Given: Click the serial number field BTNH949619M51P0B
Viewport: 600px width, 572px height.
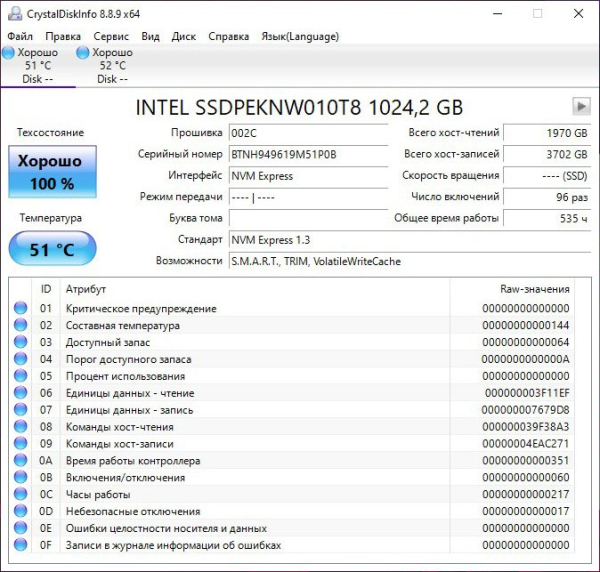Looking at the screenshot, I should click(308, 155).
